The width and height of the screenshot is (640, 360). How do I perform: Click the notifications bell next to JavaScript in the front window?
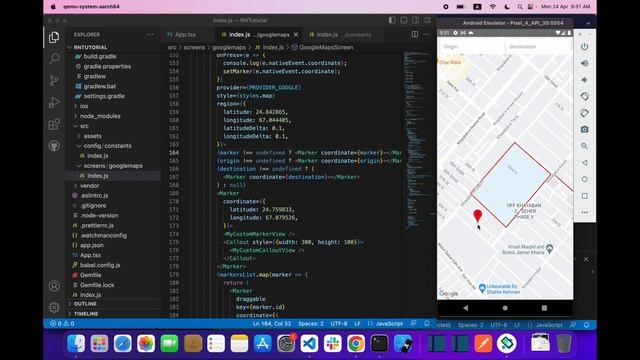click(427, 324)
